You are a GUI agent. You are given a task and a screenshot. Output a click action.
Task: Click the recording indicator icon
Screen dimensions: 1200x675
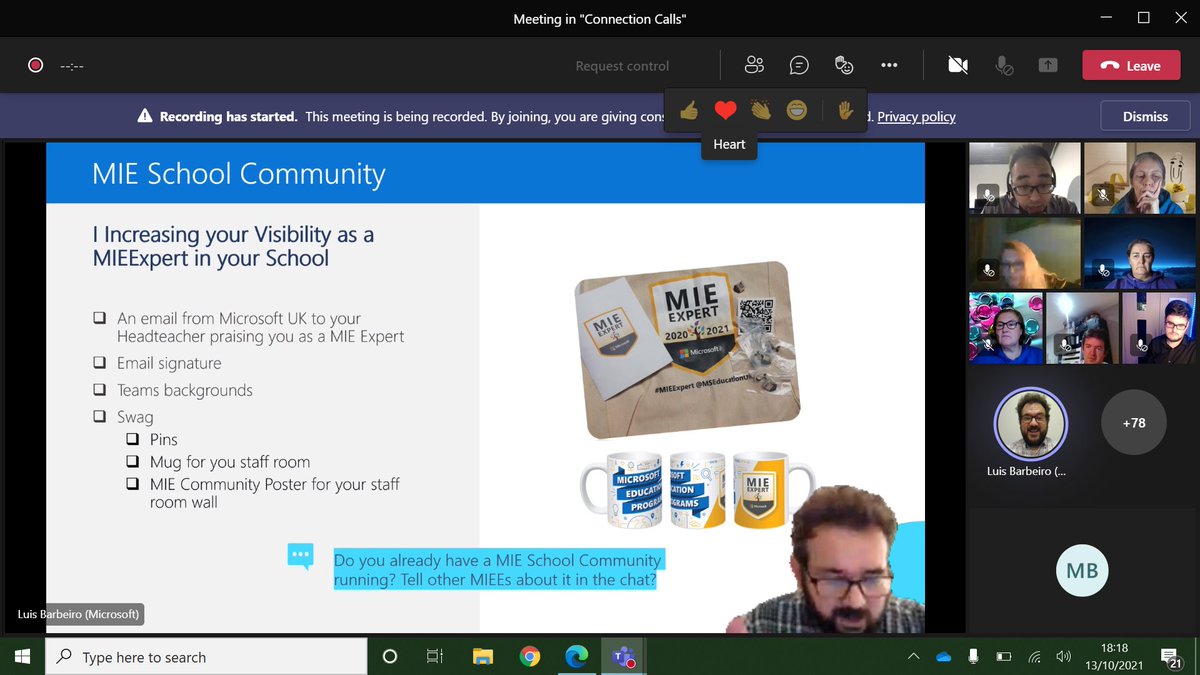tap(36, 66)
